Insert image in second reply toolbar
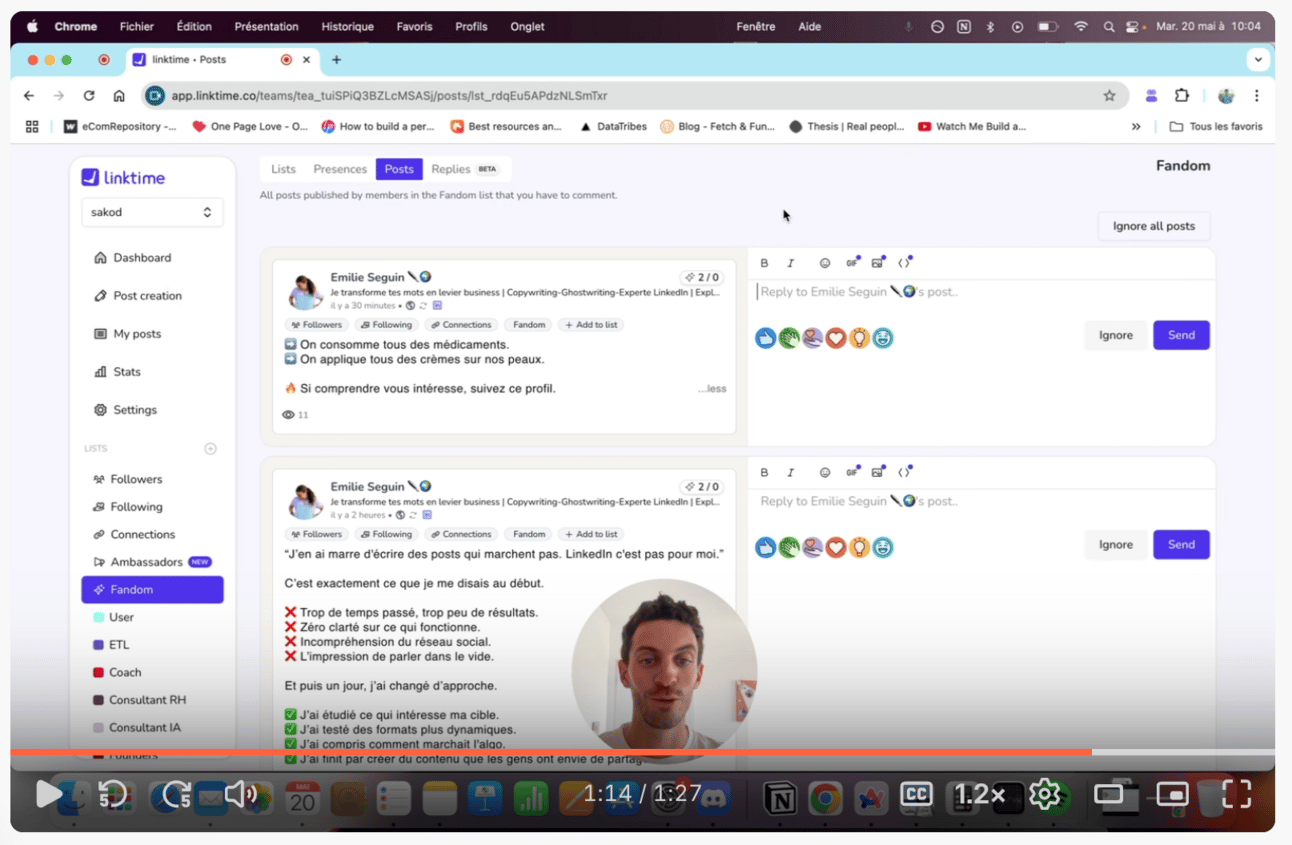 click(x=878, y=472)
